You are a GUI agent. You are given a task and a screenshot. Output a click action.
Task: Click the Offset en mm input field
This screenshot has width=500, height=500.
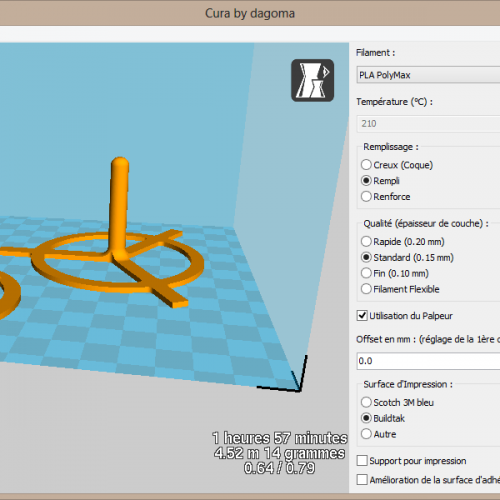tap(428, 361)
